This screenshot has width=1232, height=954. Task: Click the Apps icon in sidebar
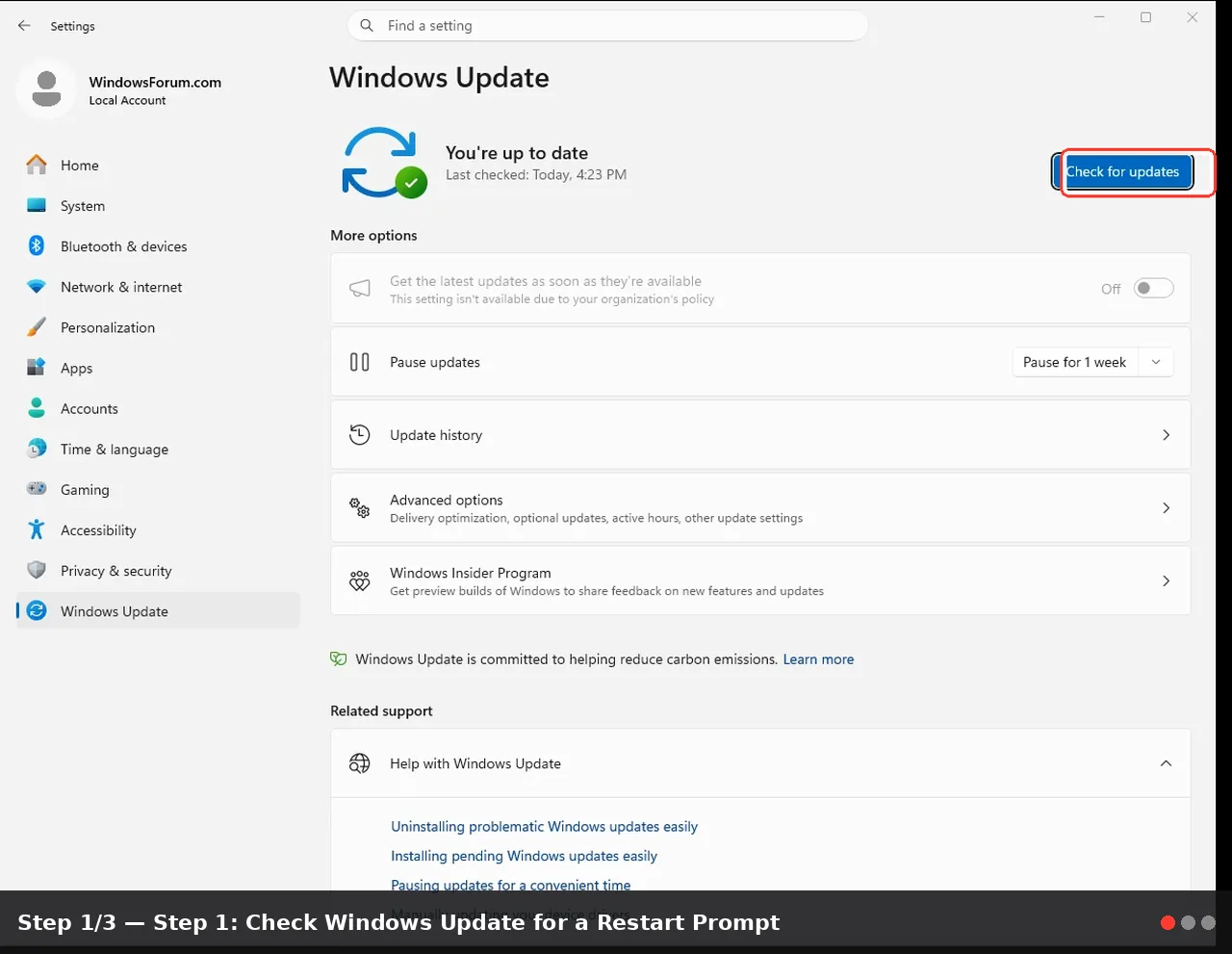(37, 368)
